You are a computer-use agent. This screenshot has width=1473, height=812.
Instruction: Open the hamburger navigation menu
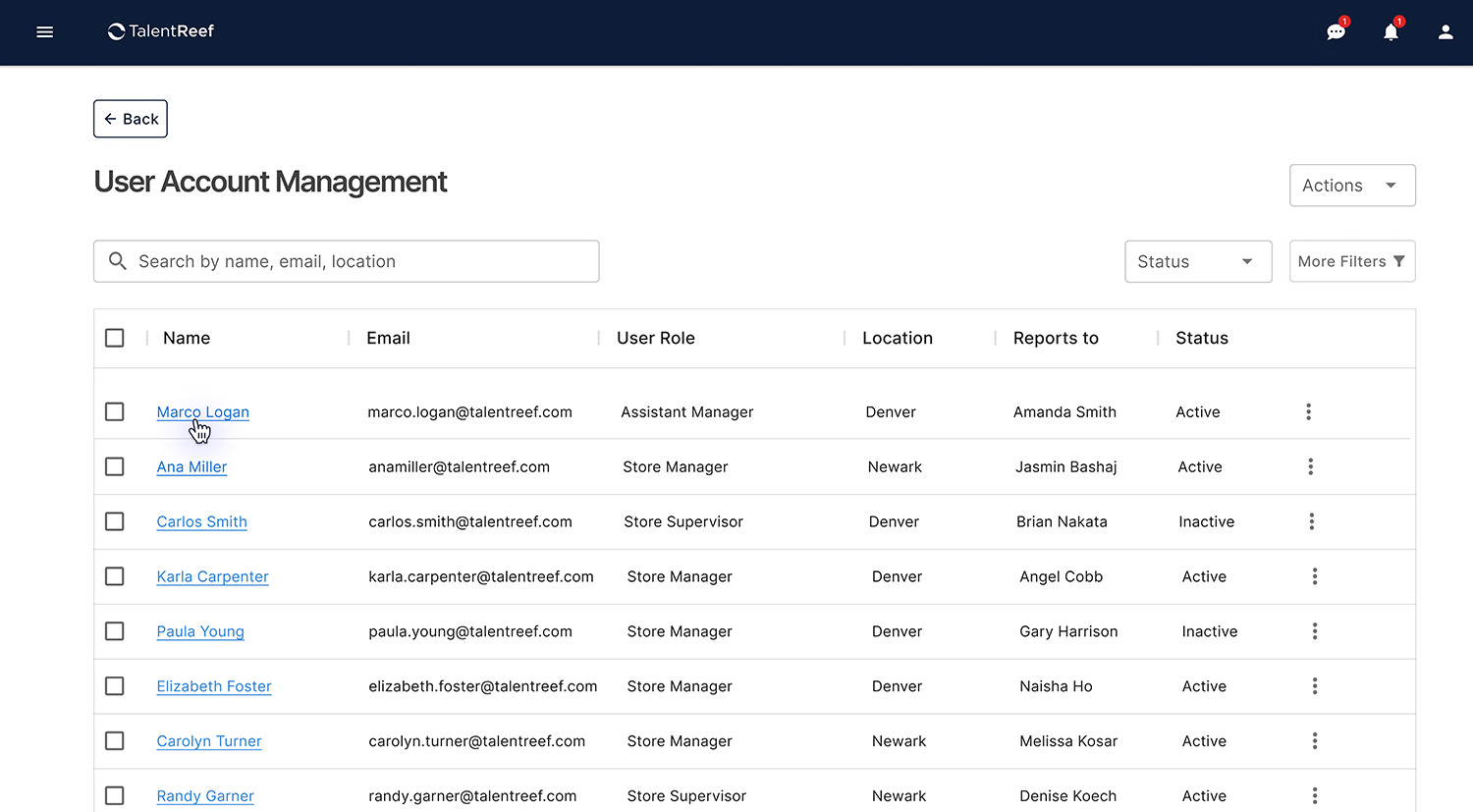pyautogui.click(x=44, y=31)
